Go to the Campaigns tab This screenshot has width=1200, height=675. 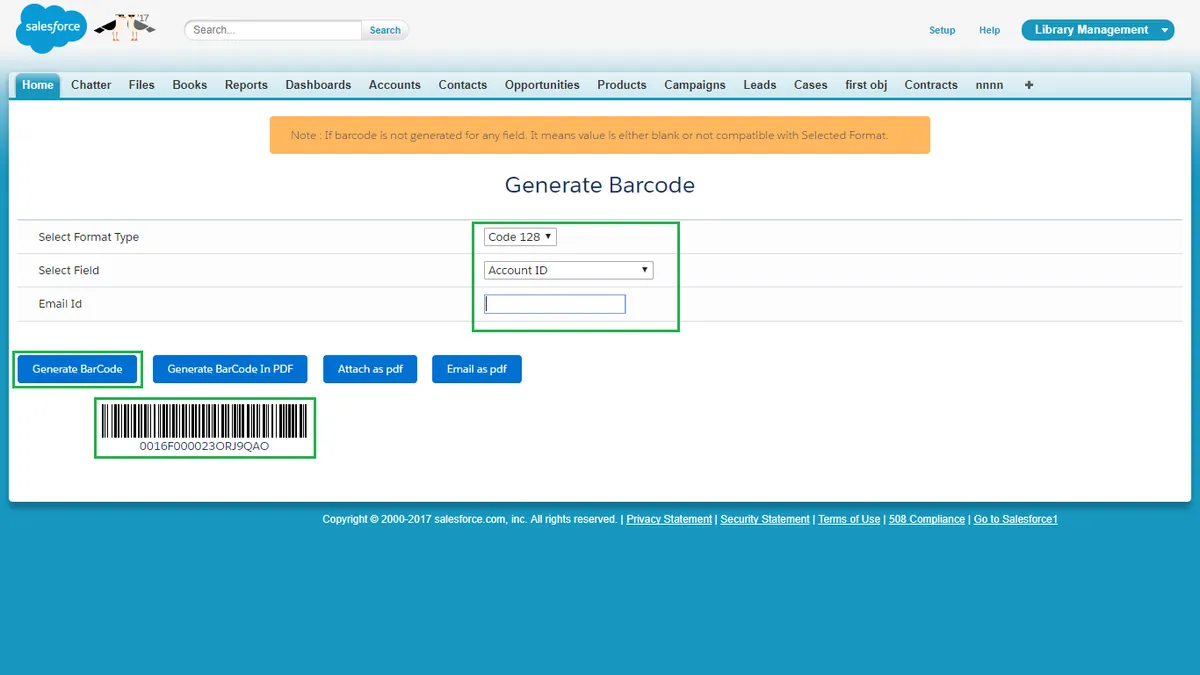[x=695, y=85]
